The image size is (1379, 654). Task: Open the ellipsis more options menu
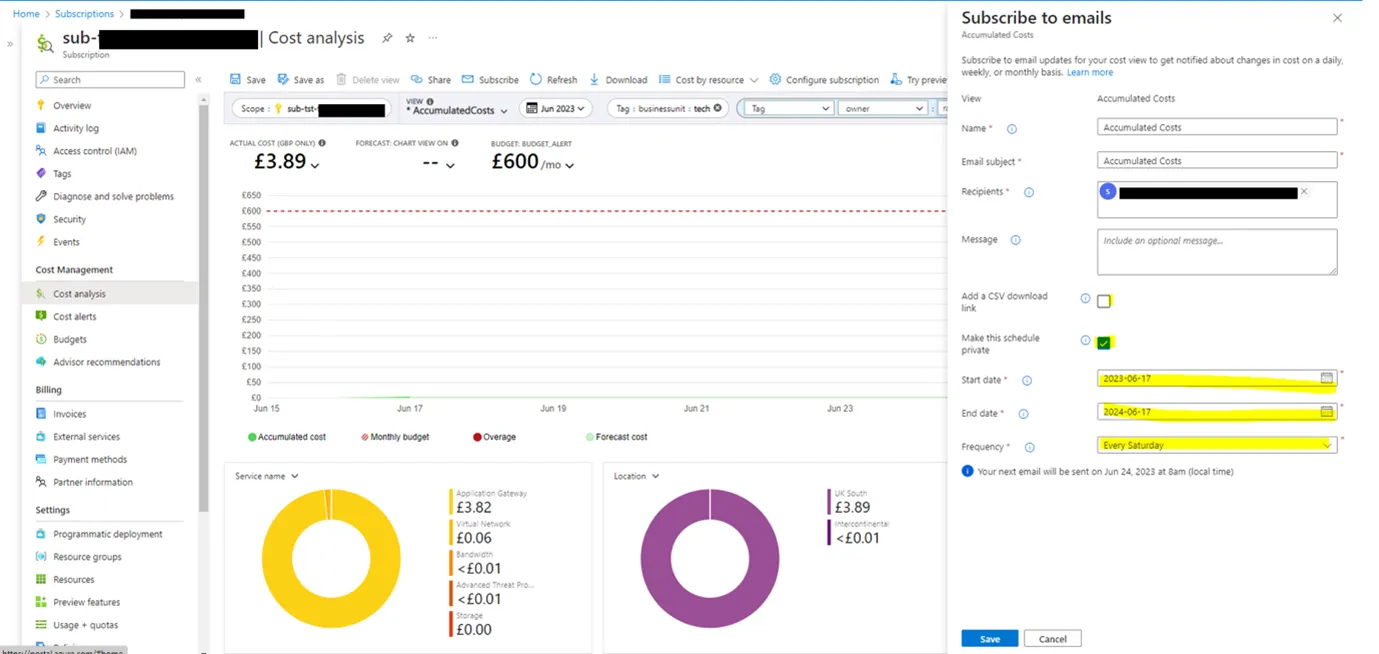(433, 38)
